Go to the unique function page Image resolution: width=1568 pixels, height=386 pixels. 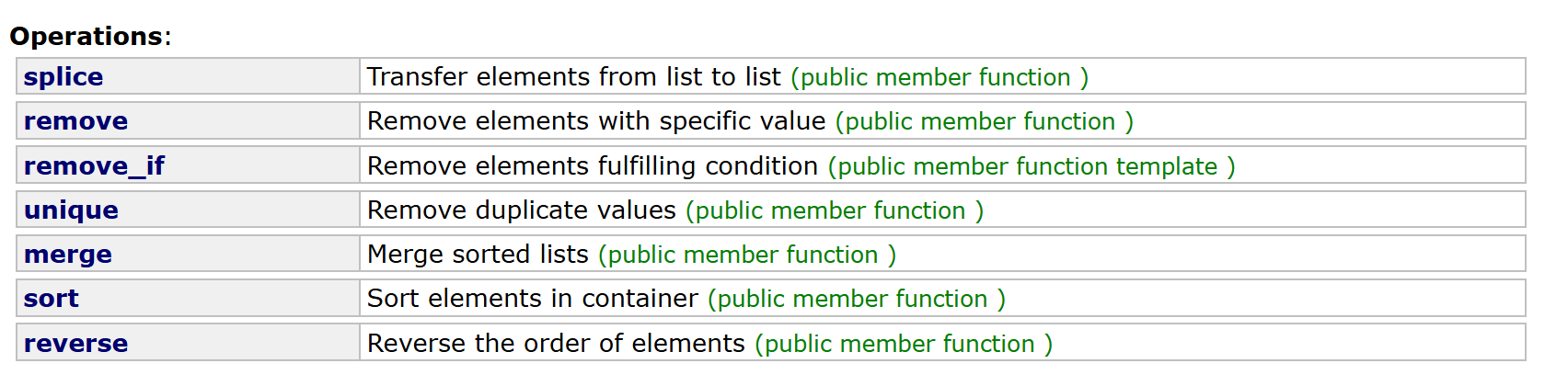tap(71, 210)
